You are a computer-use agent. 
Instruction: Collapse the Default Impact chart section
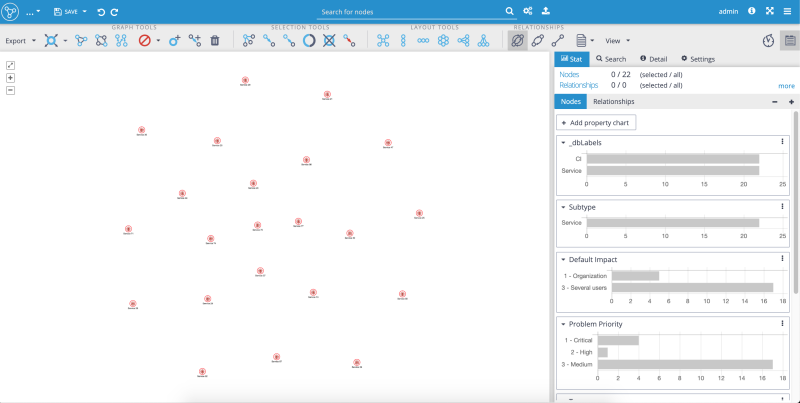pyautogui.click(x=563, y=260)
